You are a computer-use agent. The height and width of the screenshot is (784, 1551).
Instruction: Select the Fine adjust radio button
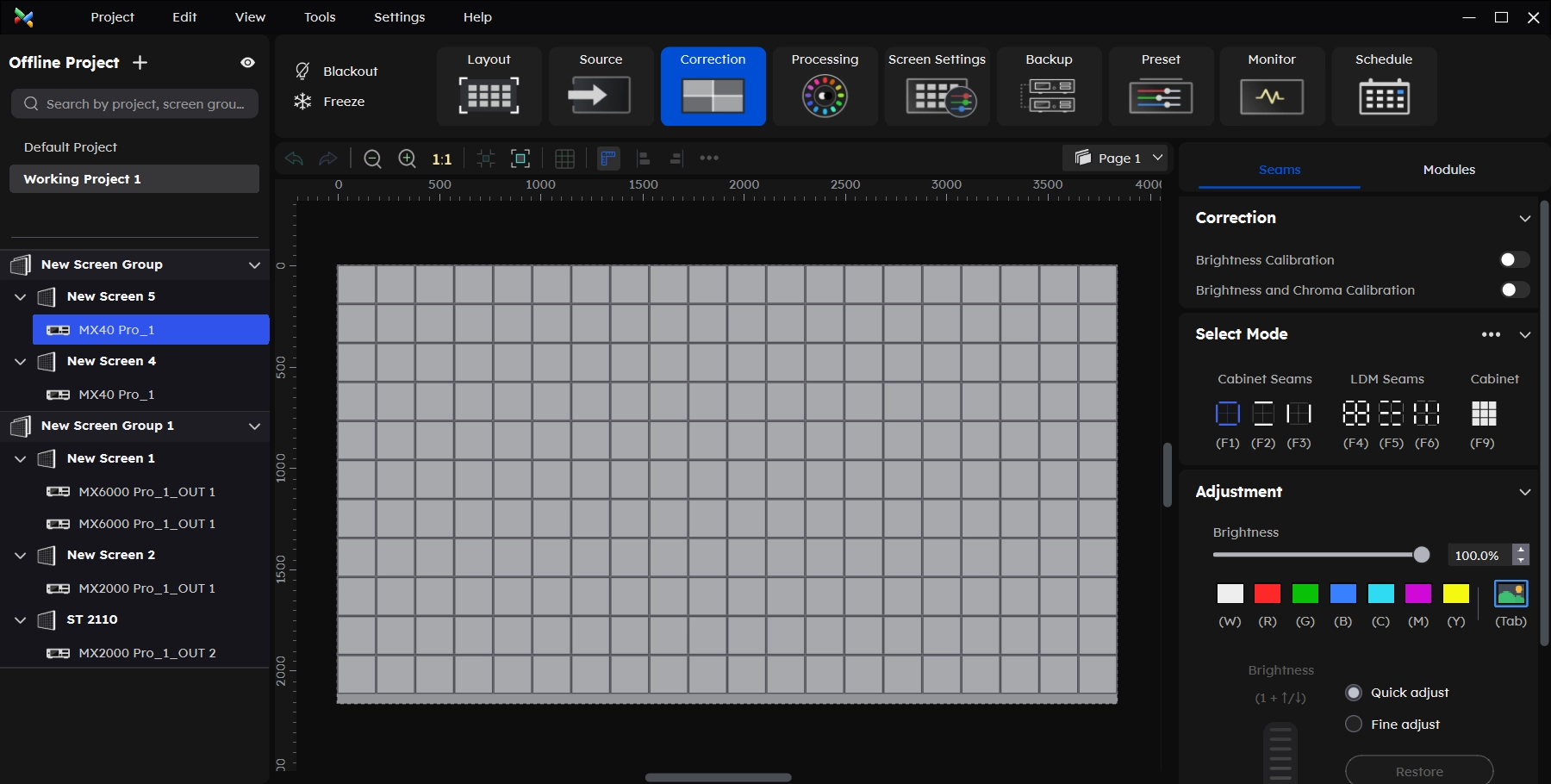(x=1354, y=724)
